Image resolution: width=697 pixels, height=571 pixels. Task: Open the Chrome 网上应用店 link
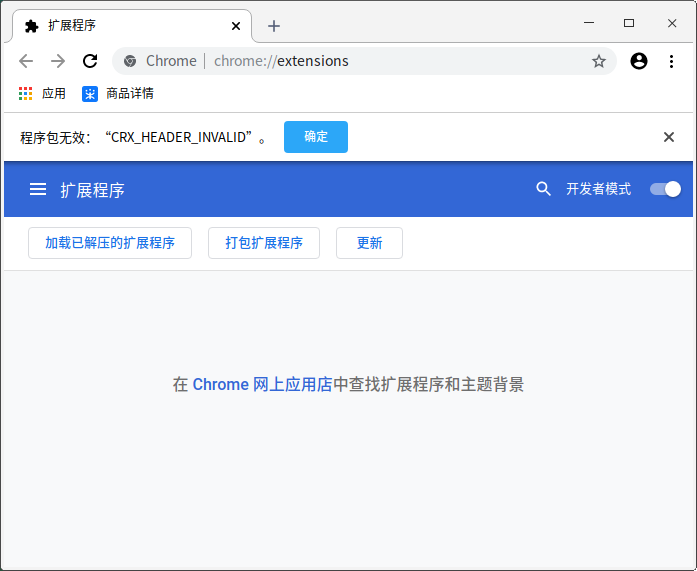pos(262,384)
